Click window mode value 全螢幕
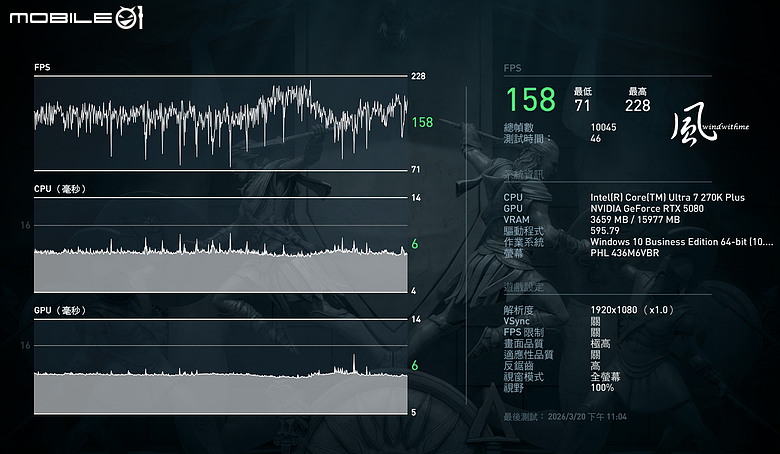 (605, 377)
